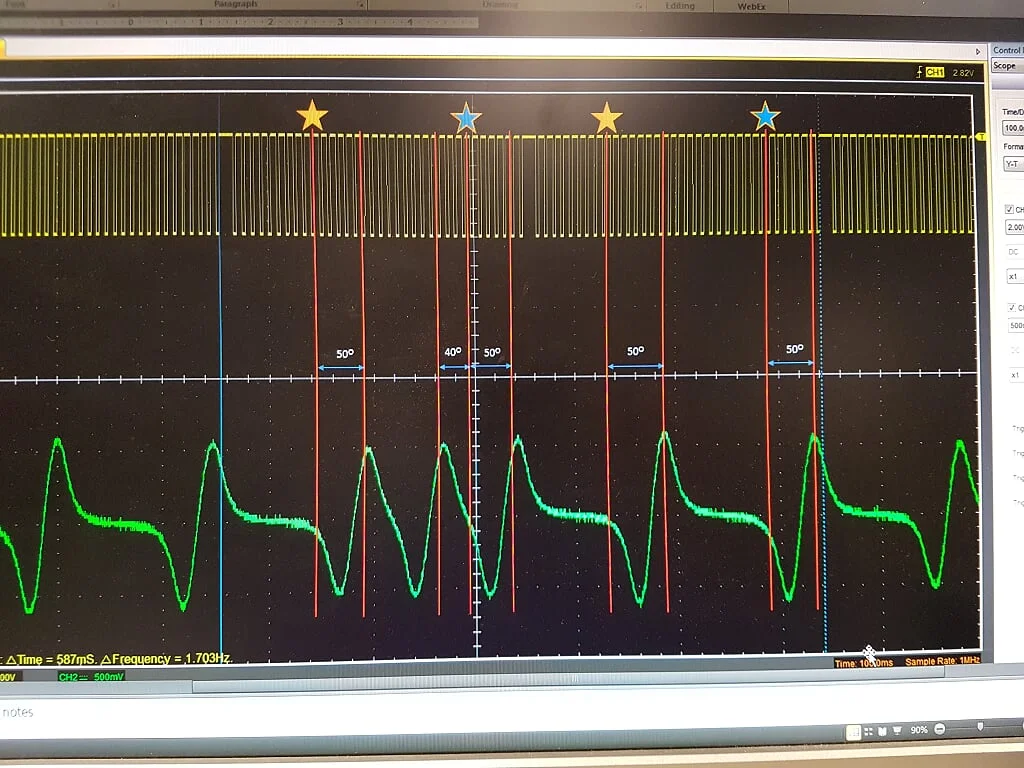
Task: Click the yellow trigger level T marker
Action: (980, 136)
